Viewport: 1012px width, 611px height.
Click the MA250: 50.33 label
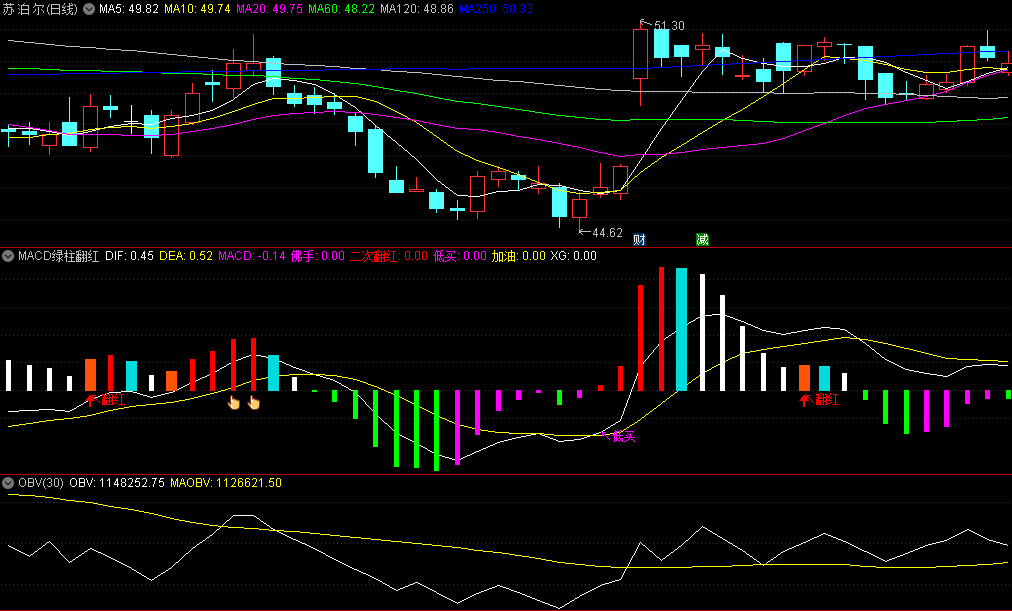[496, 9]
